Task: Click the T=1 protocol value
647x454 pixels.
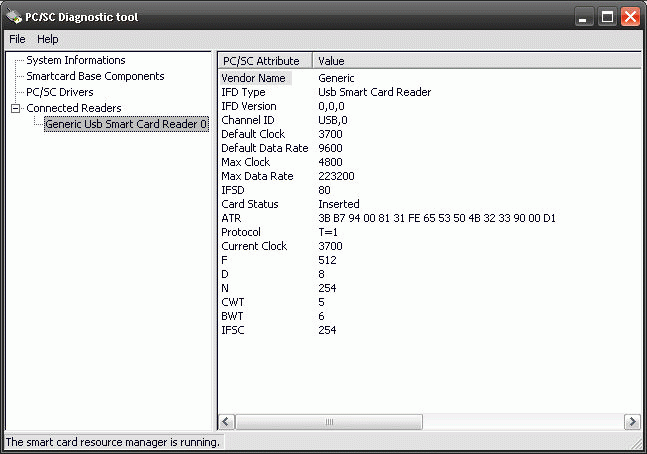Action: [328, 232]
